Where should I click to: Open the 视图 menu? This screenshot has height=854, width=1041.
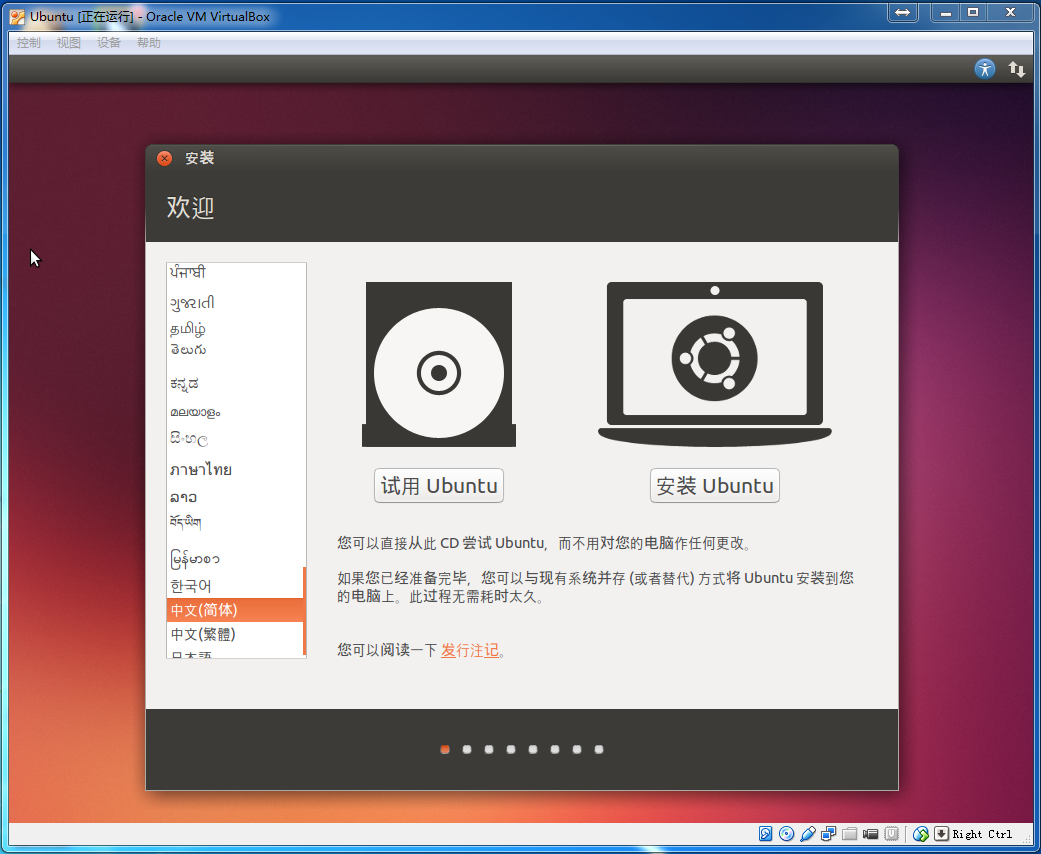click(x=68, y=43)
